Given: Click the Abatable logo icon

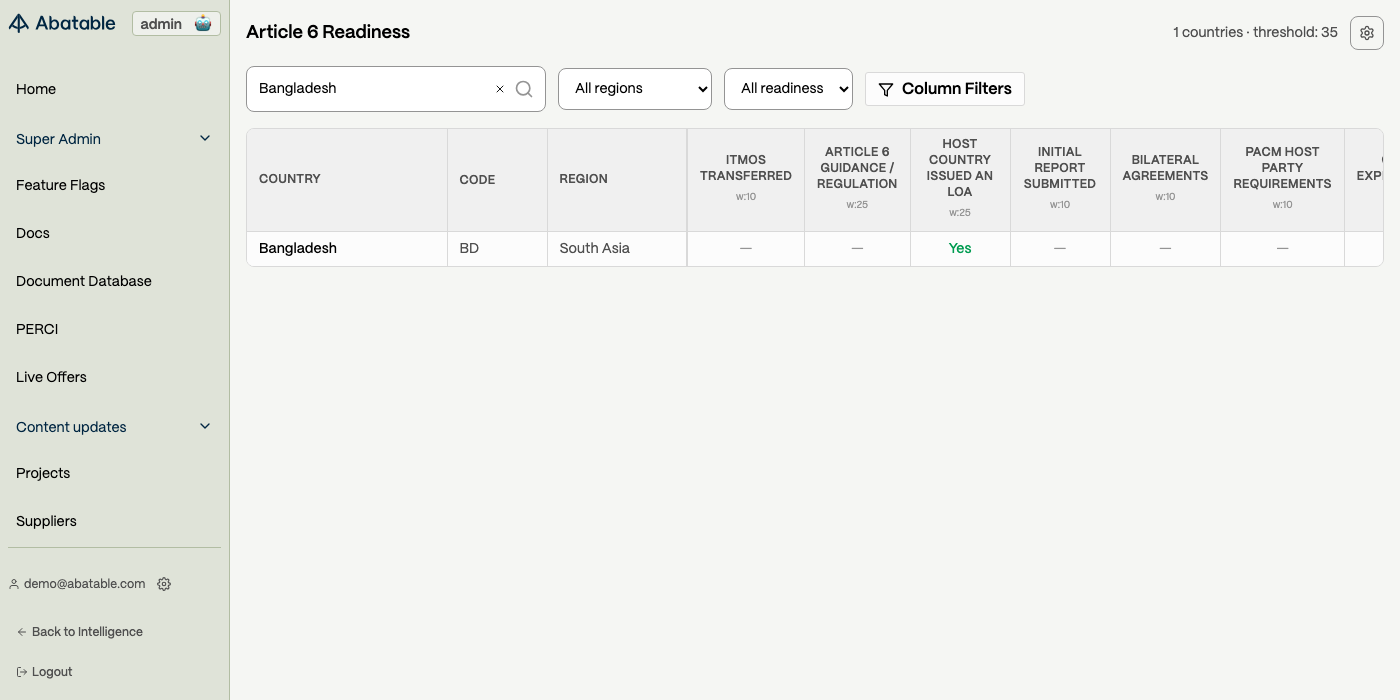Looking at the screenshot, I should 19,24.
